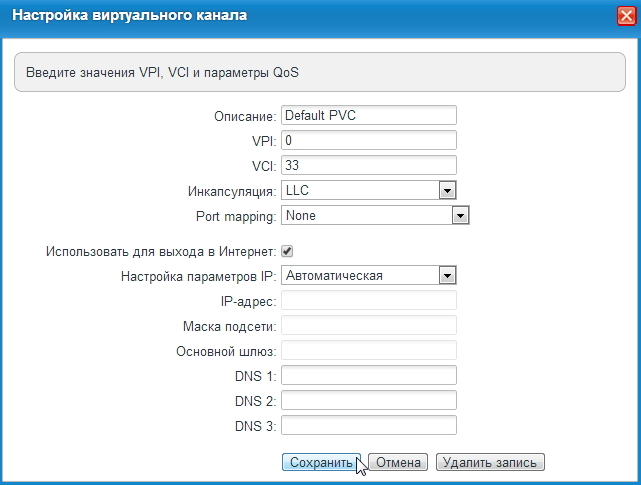Expand the Port mapping dropdown

pos(375,215)
